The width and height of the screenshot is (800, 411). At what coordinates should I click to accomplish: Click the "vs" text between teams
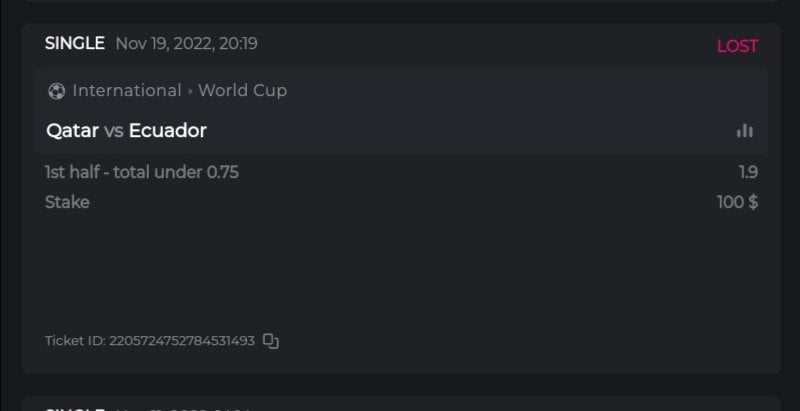click(x=114, y=131)
